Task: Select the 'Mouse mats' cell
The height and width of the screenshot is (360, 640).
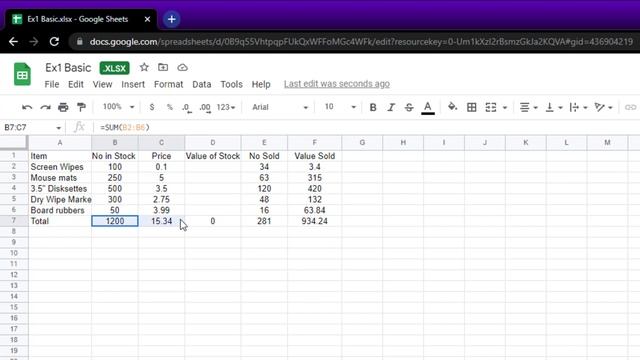Action: coord(60,178)
